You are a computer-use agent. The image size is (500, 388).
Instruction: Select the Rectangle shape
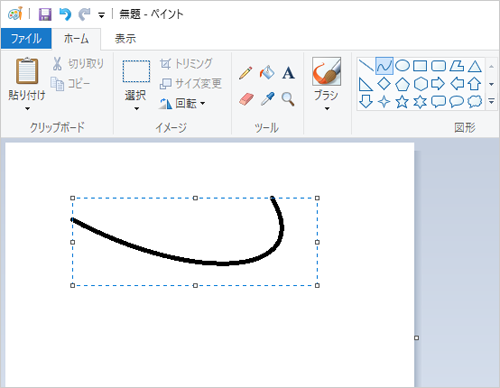tap(420, 66)
